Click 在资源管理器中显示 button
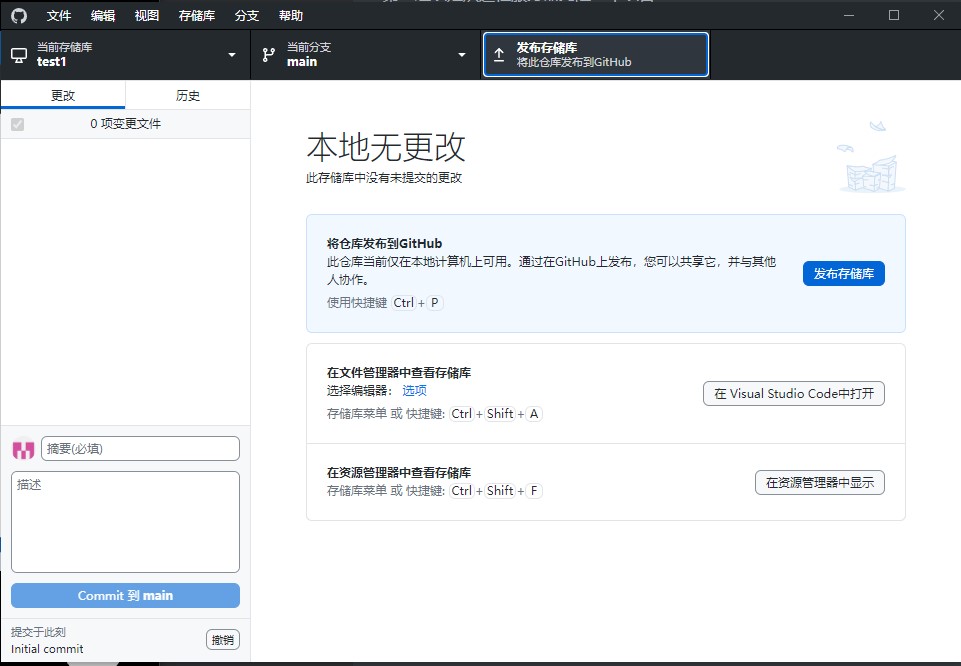The height and width of the screenshot is (666, 961). coord(819,482)
